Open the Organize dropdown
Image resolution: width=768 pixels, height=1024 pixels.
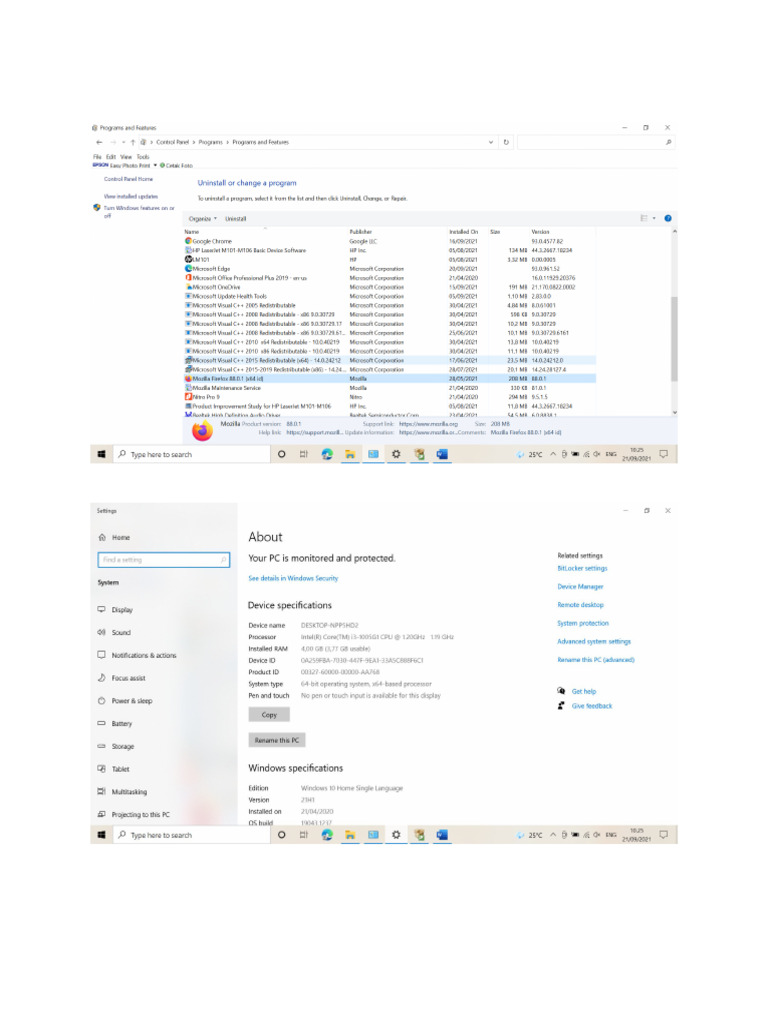tap(203, 219)
